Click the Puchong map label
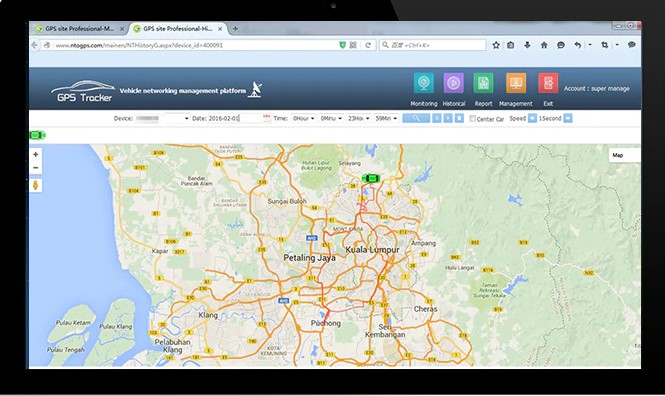665x396 pixels. tap(325, 323)
